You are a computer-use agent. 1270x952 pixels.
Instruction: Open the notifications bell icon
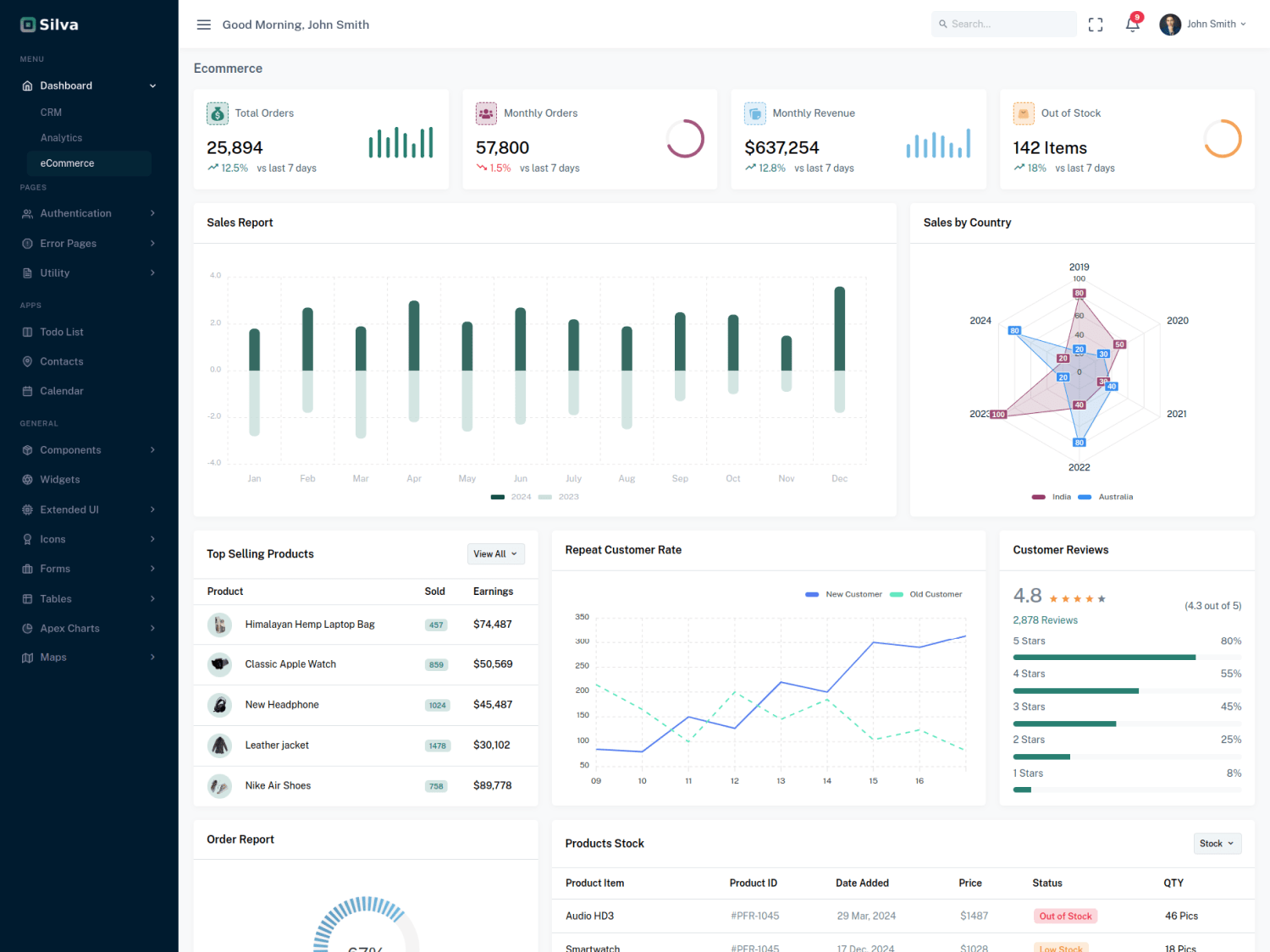[x=1132, y=24]
